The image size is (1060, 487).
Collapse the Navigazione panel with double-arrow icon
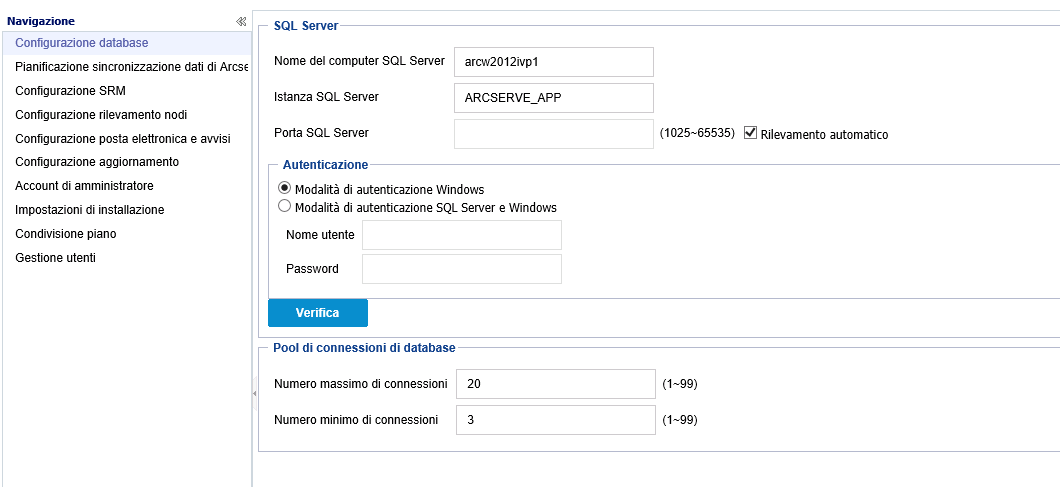pos(241,22)
